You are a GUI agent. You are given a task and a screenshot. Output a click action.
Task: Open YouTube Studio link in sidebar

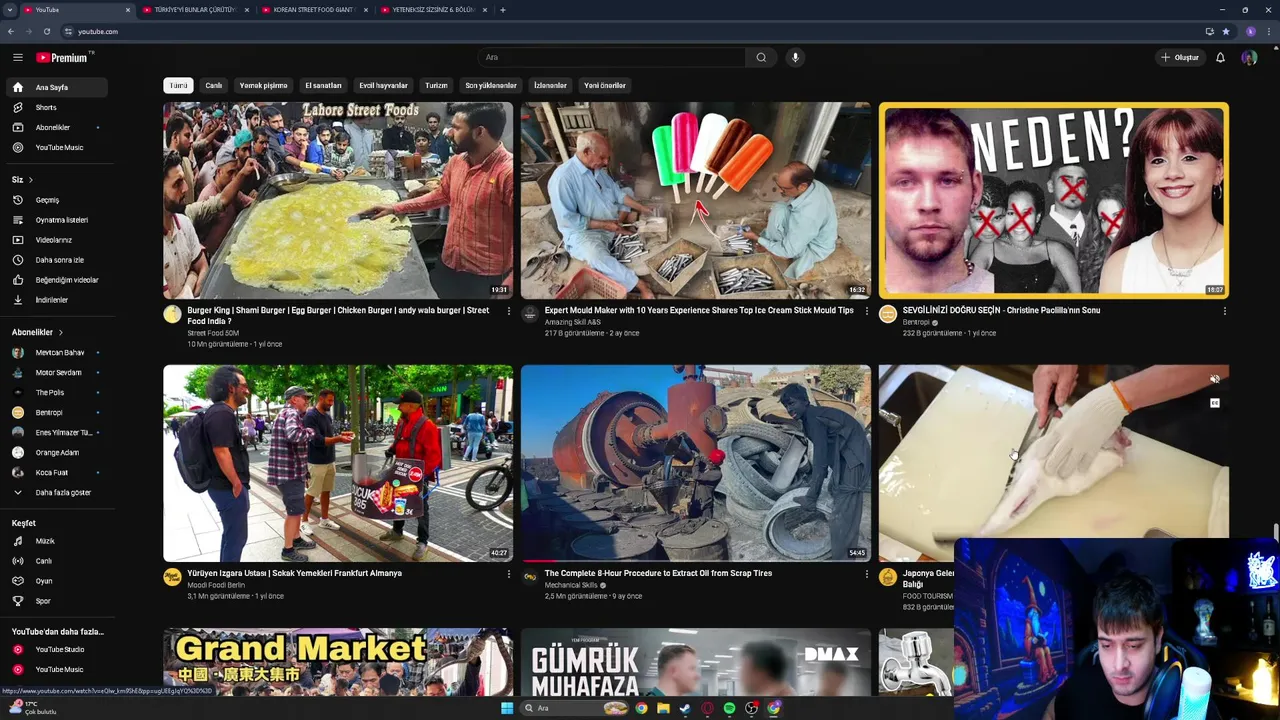point(55,649)
